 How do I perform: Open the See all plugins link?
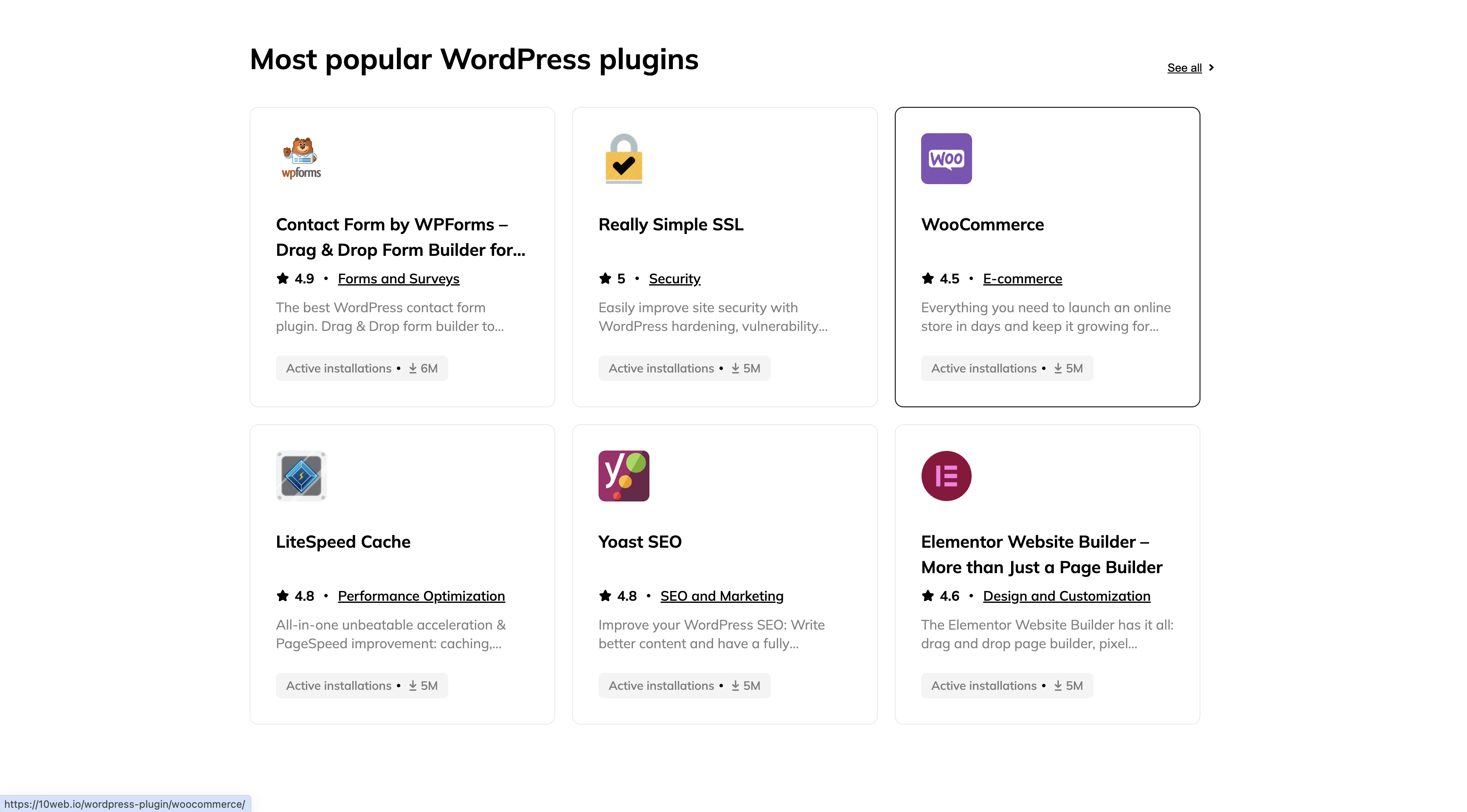1185,68
